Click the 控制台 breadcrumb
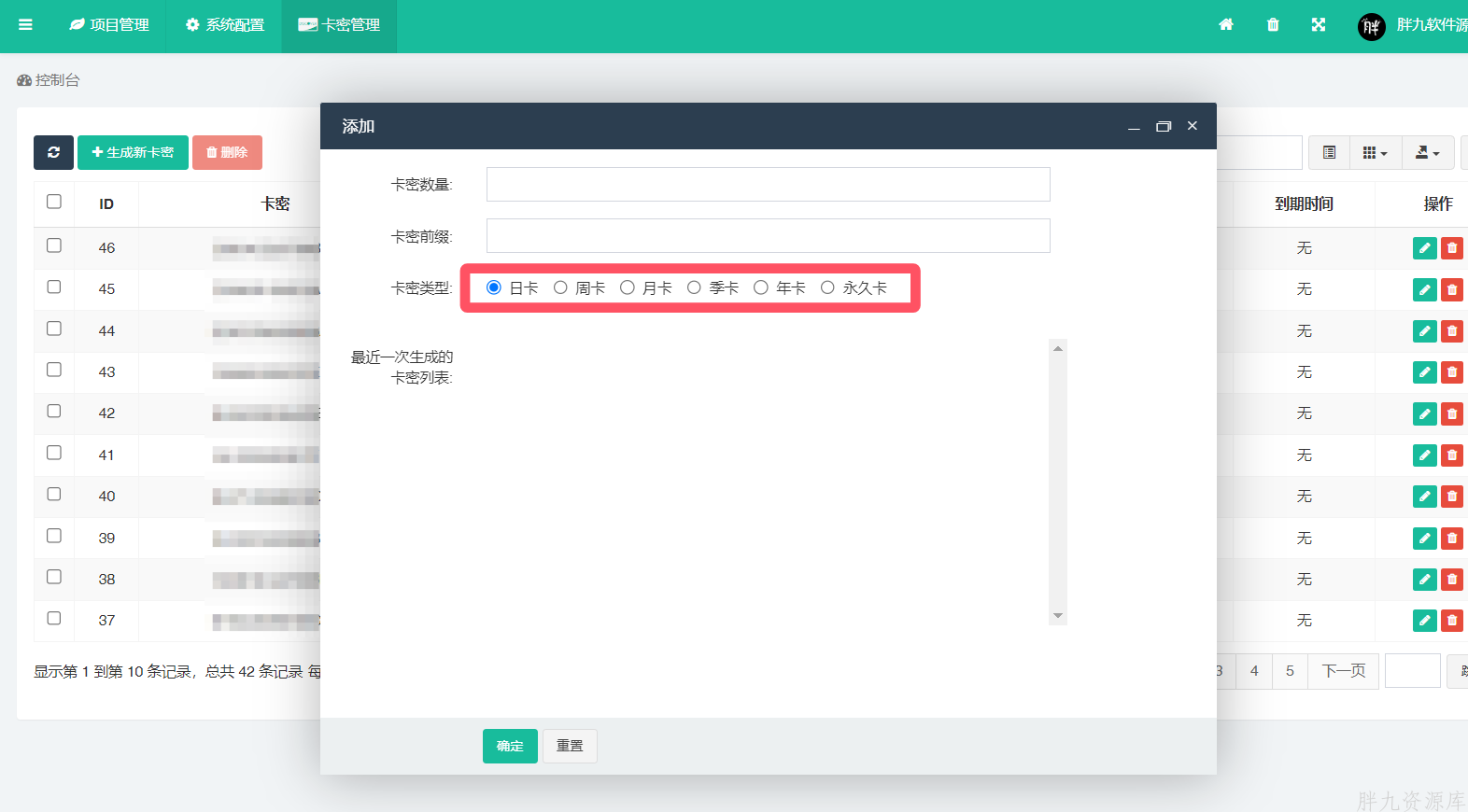 tap(49, 80)
